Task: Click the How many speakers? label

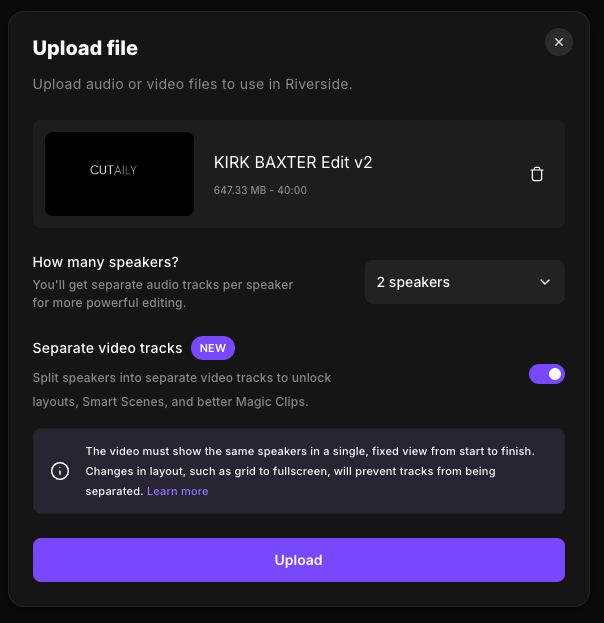Action: pos(106,262)
